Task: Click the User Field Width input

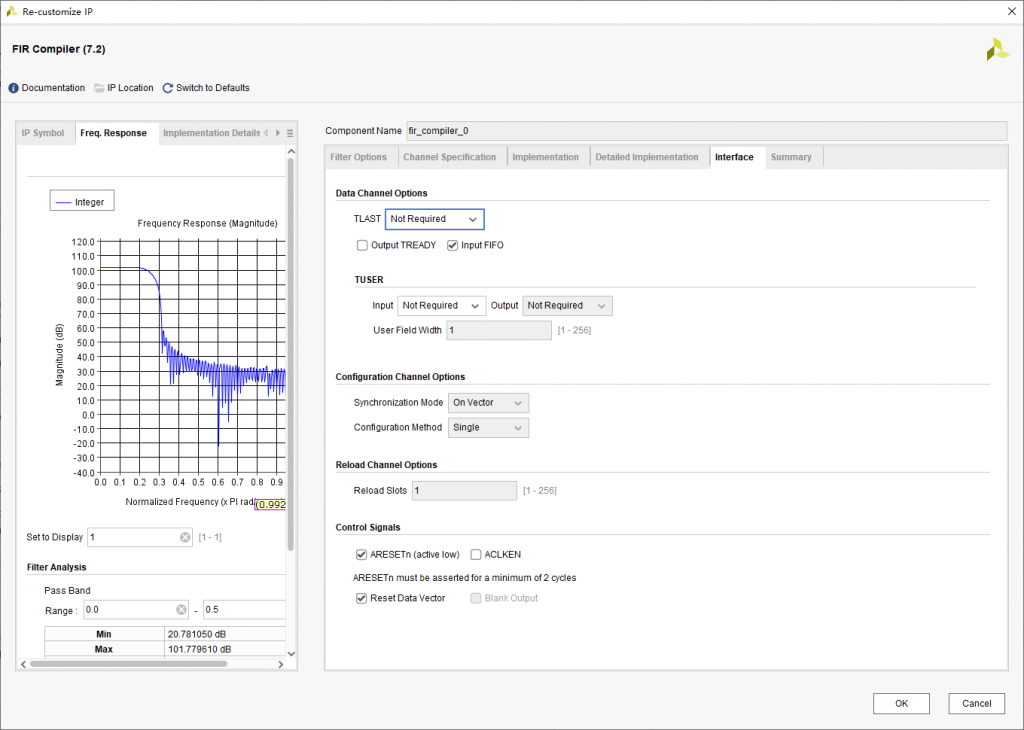Action: tap(499, 330)
